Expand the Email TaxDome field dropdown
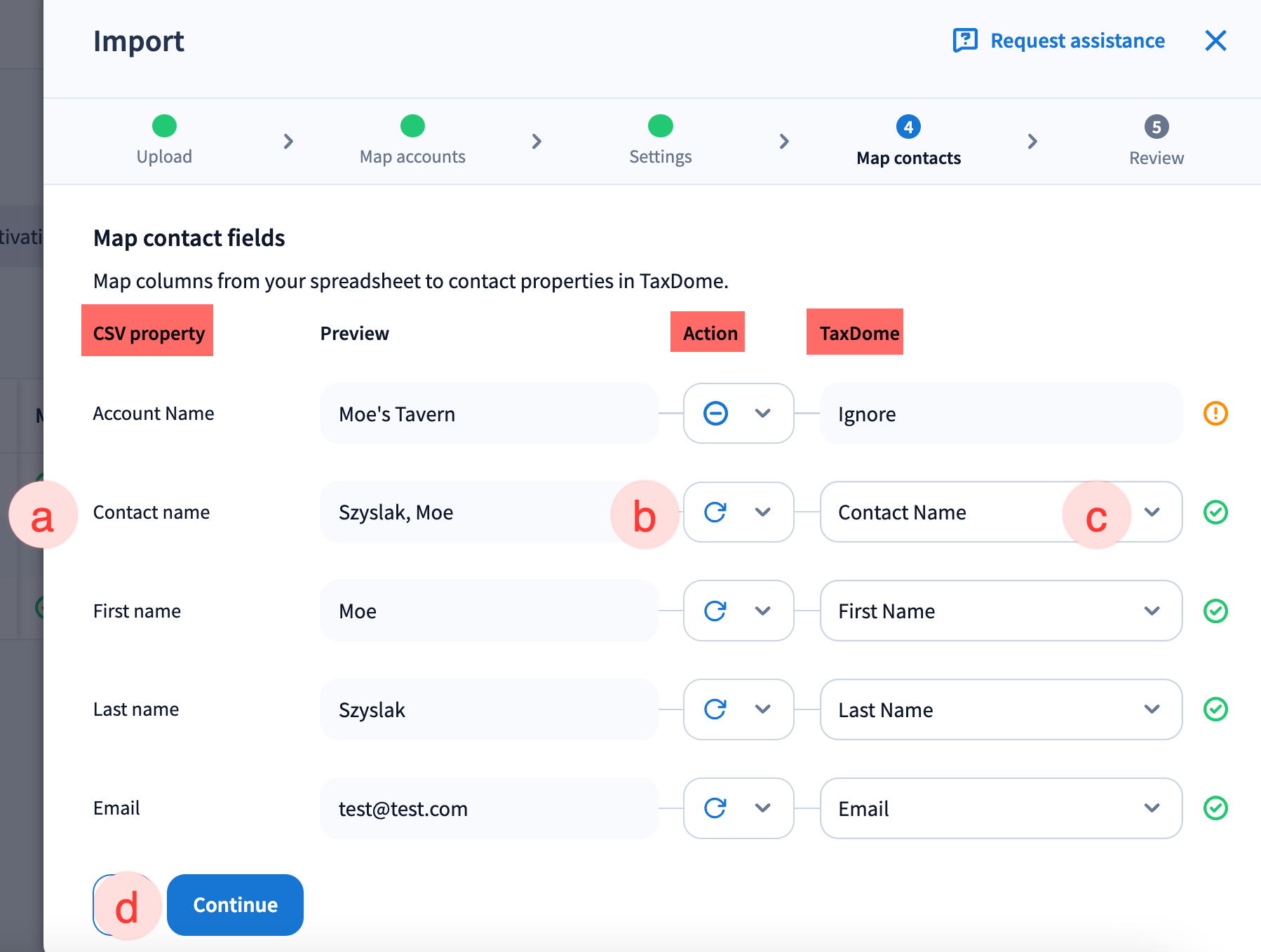The height and width of the screenshot is (952, 1261). (1152, 808)
